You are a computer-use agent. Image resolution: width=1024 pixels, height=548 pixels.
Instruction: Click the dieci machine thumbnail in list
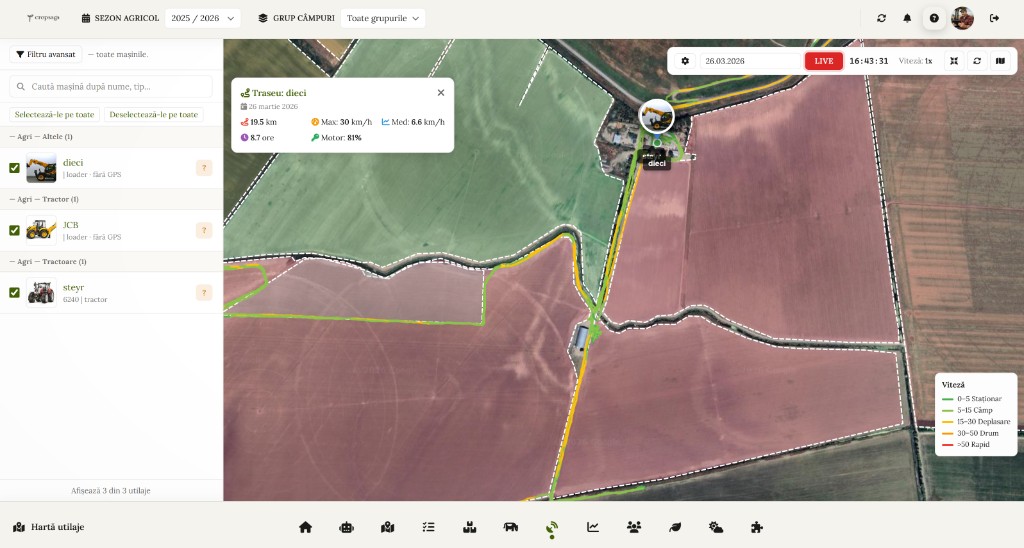point(41,168)
